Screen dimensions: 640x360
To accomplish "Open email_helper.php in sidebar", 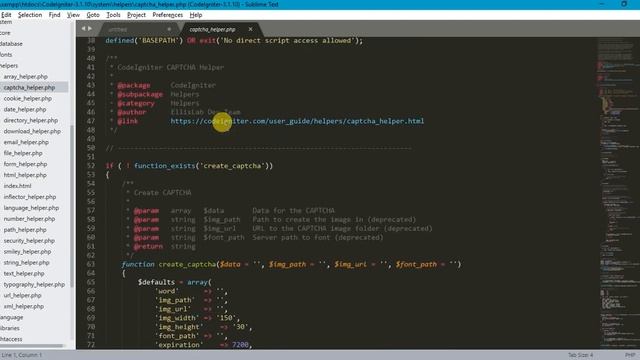I will click(x=26, y=142).
